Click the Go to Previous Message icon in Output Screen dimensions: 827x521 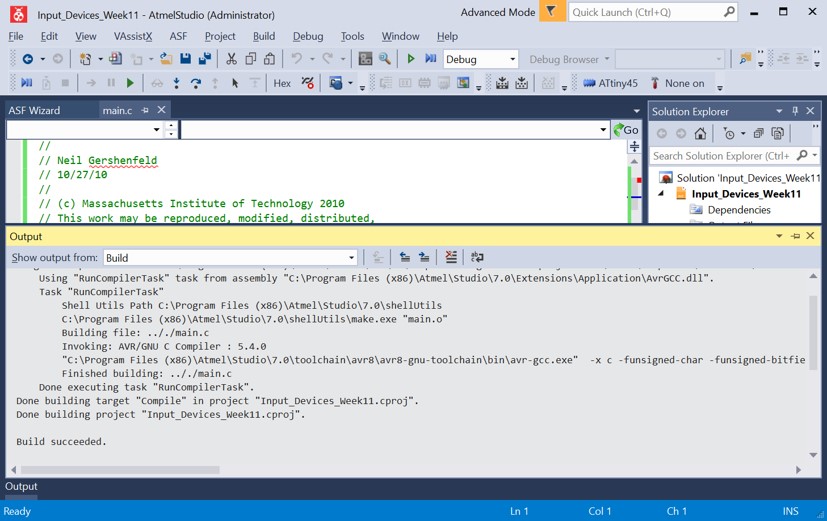tap(405, 257)
